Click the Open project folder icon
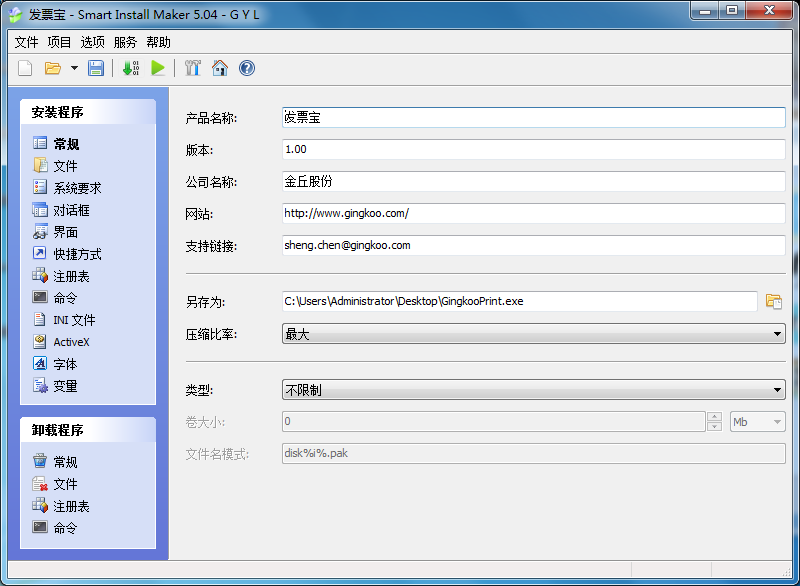Viewport: 800px width, 586px height. pyautogui.click(x=53, y=68)
